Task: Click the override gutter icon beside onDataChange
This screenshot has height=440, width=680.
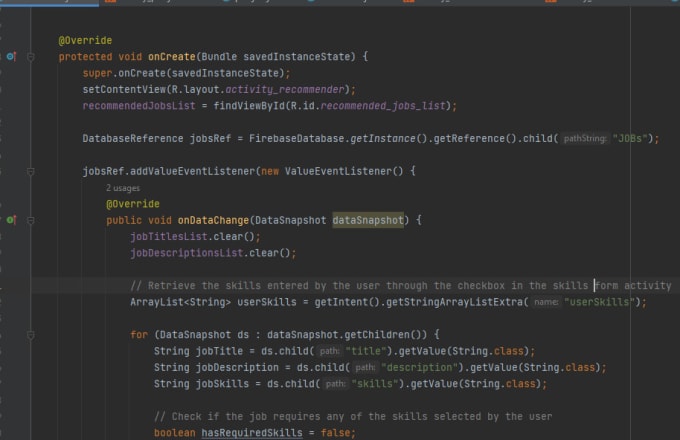Action: tap(11, 219)
